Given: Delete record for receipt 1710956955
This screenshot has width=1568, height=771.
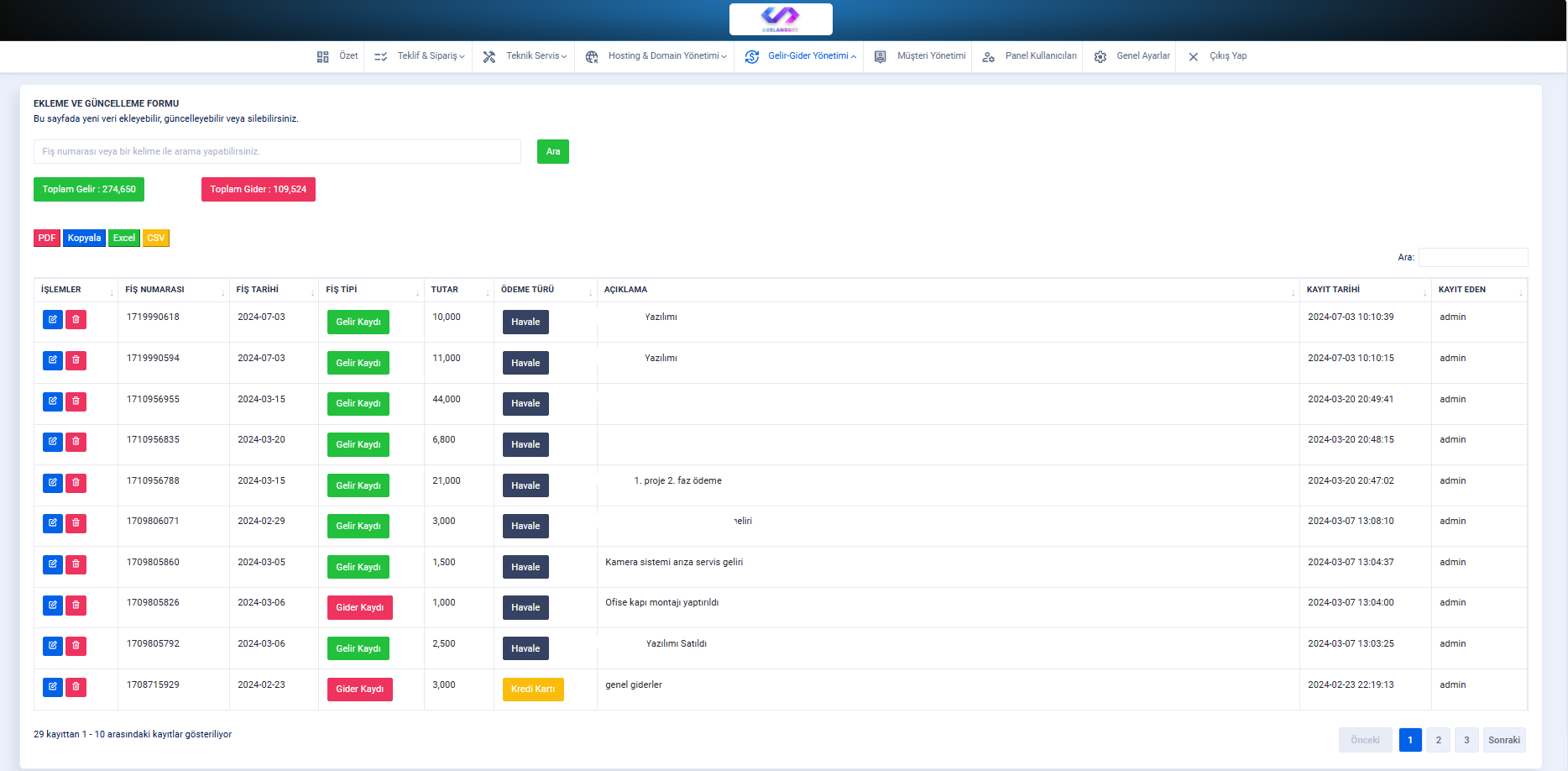Looking at the screenshot, I should [76, 401].
